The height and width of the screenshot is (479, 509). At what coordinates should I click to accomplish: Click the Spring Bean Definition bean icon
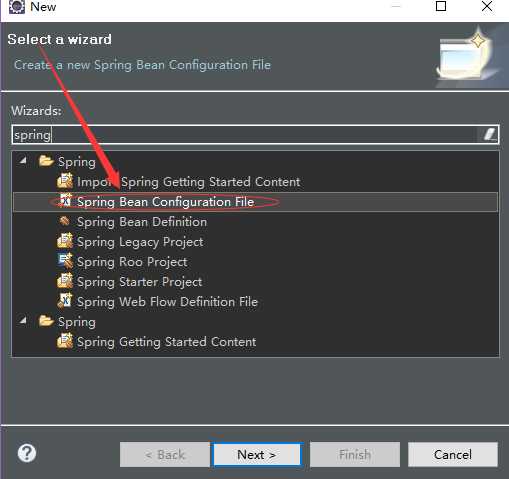pyautogui.click(x=64, y=221)
